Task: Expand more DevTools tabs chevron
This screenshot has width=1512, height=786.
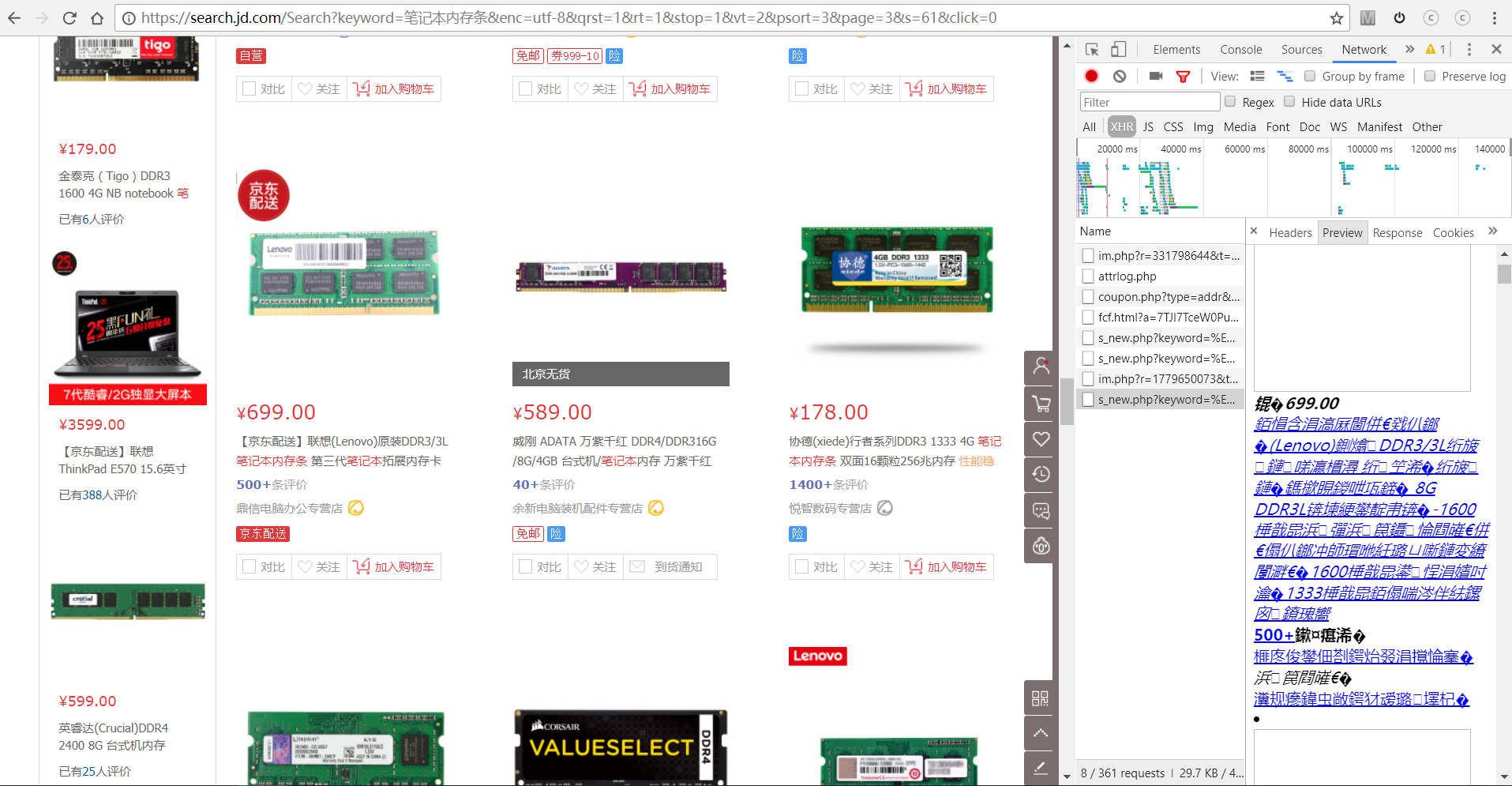Action: (x=1409, y=49)
